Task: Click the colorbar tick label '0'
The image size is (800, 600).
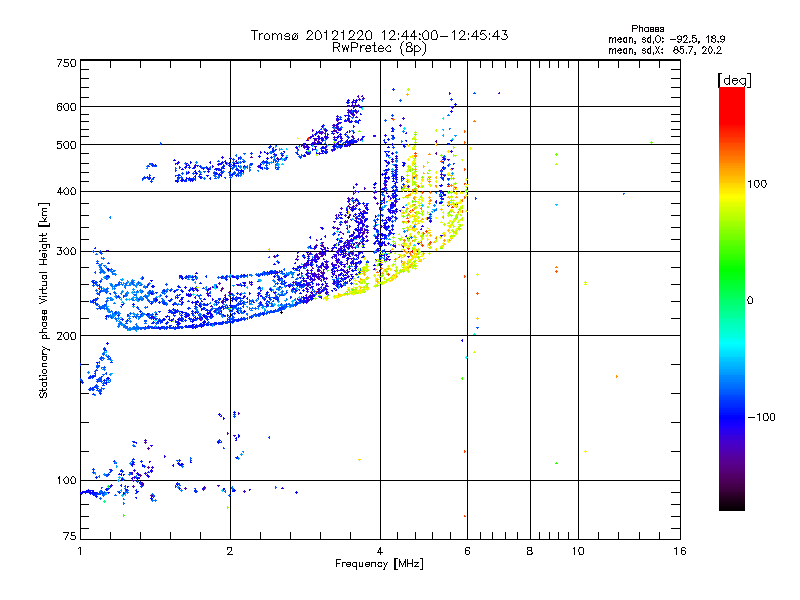Action: click(x=750, y=301)
